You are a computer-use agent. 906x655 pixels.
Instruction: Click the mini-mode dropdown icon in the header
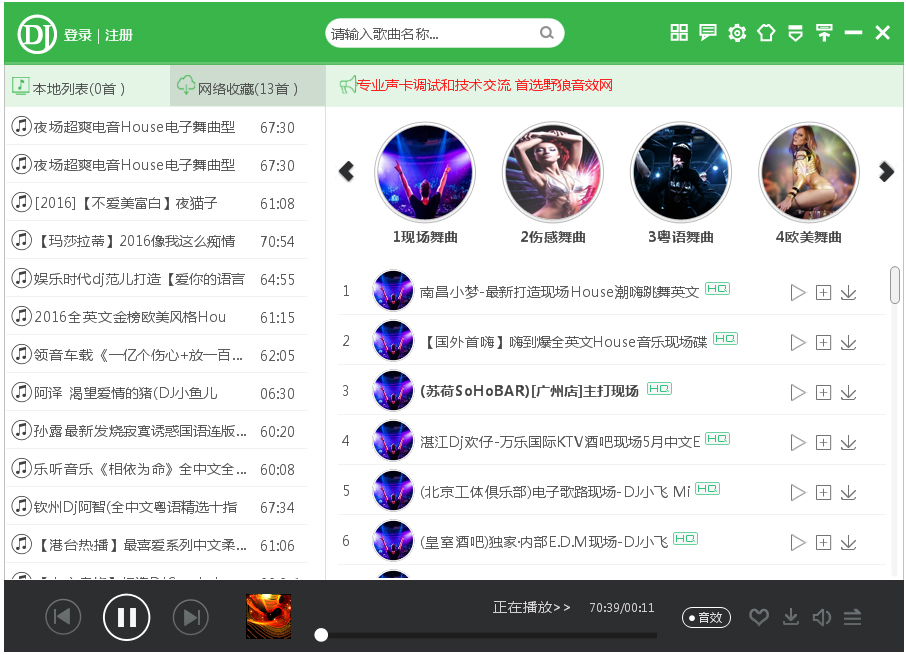[x=796, y=33]
